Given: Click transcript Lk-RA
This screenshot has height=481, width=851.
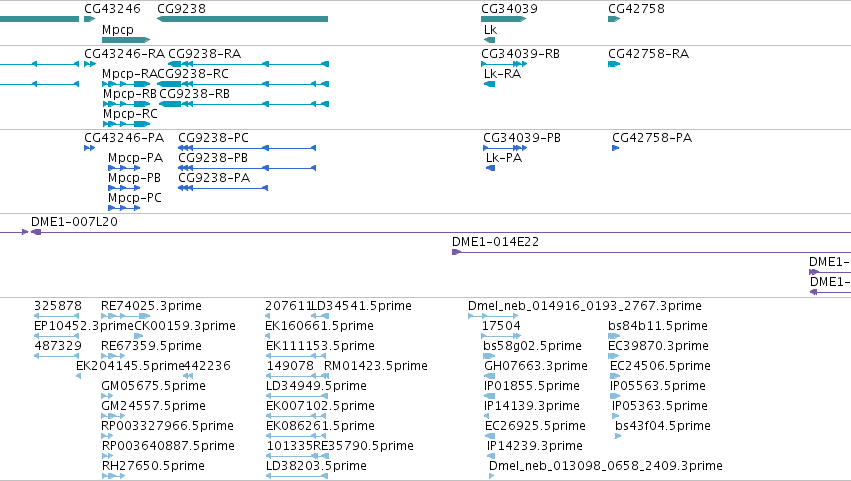Looking at the screenshot, I should point(503,74).
